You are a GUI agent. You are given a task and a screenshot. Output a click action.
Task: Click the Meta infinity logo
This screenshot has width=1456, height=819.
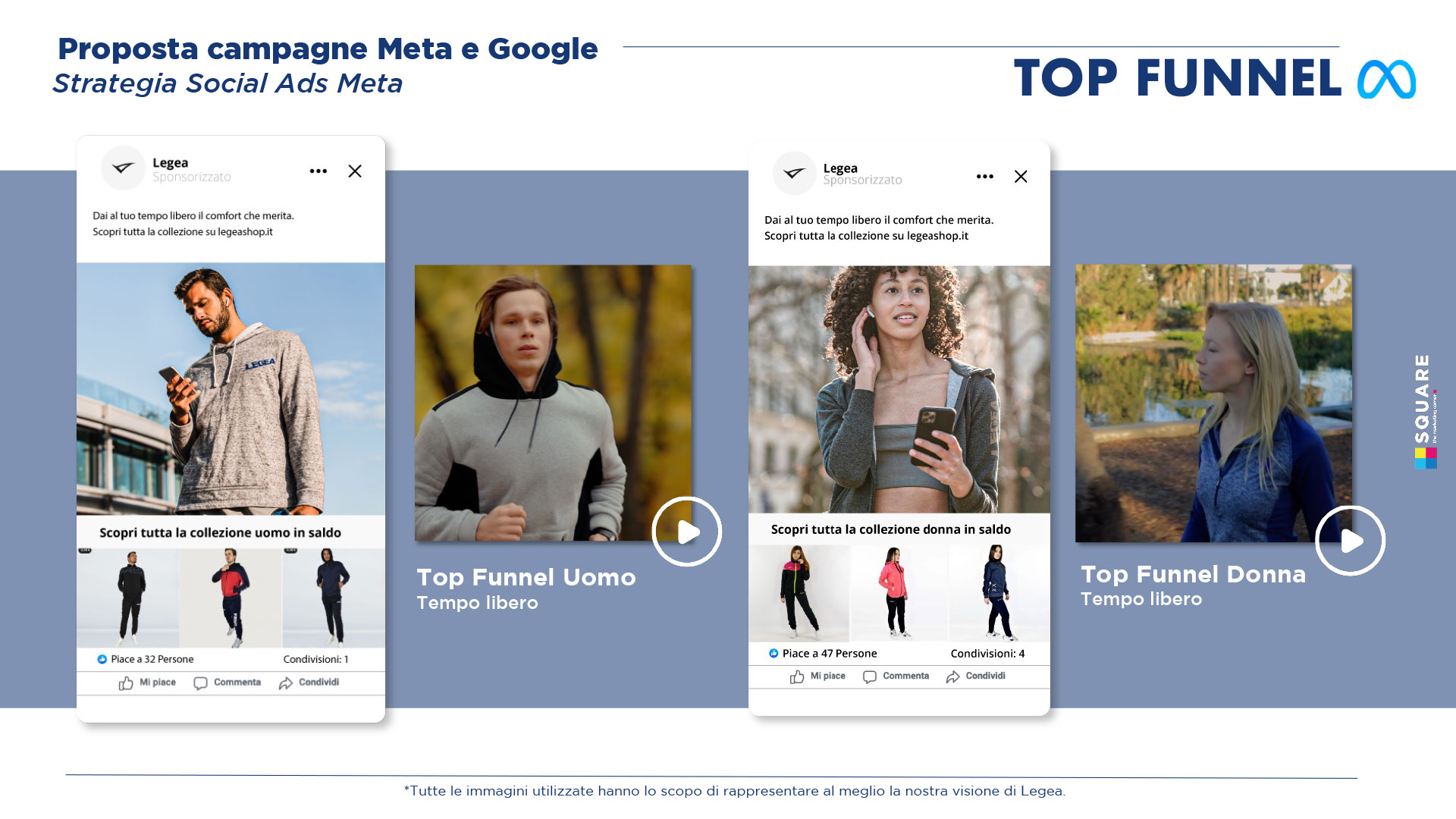click(x=1386, y=79)
